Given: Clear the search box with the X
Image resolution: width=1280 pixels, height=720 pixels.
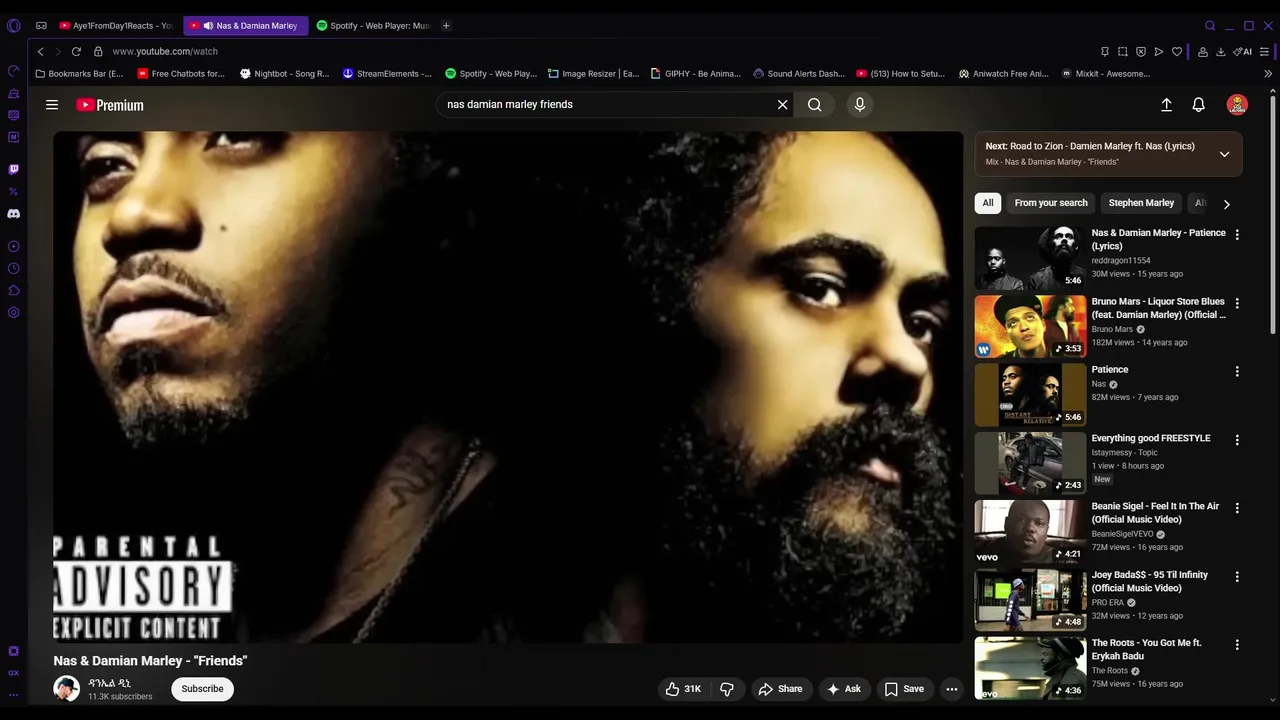Looking at the screenshot, I should (783, 104).
